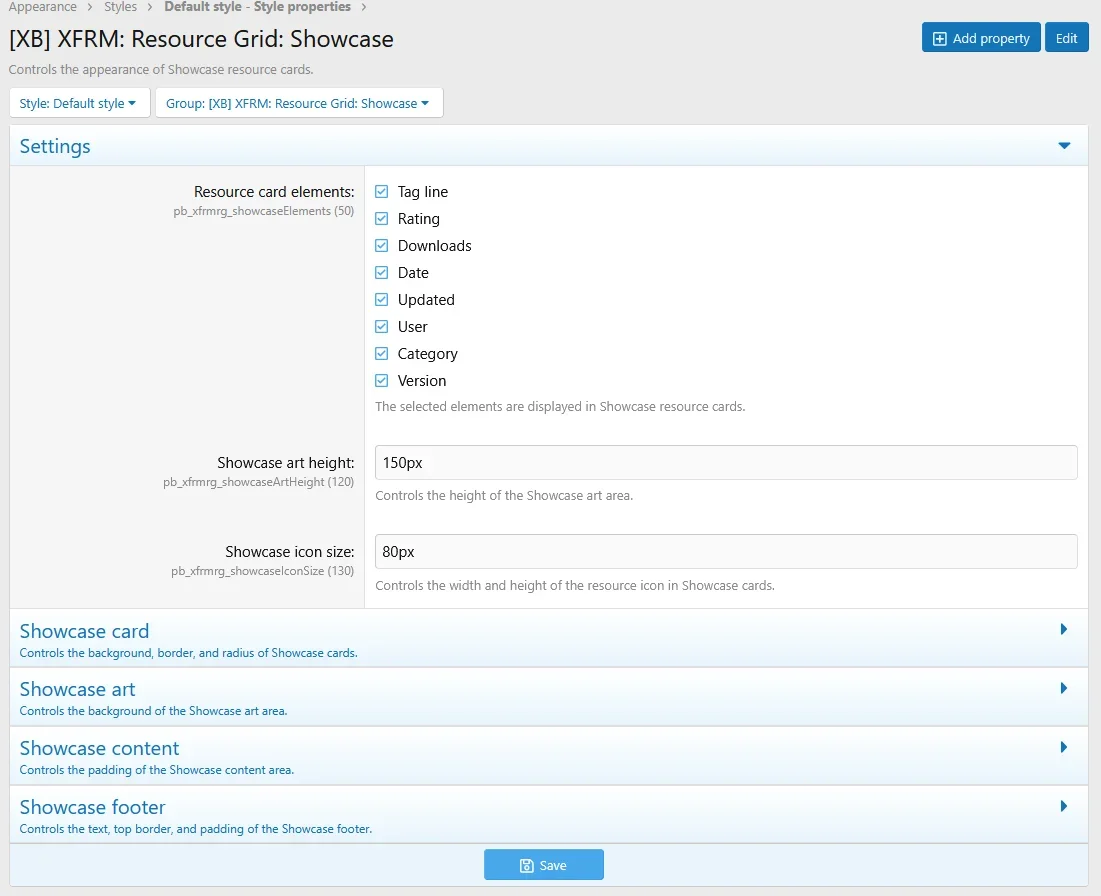The width and height of the screenshot is (1101, 896).
Task: Uncheck the Tag line checkbox
Action: (x=381, y=192)
